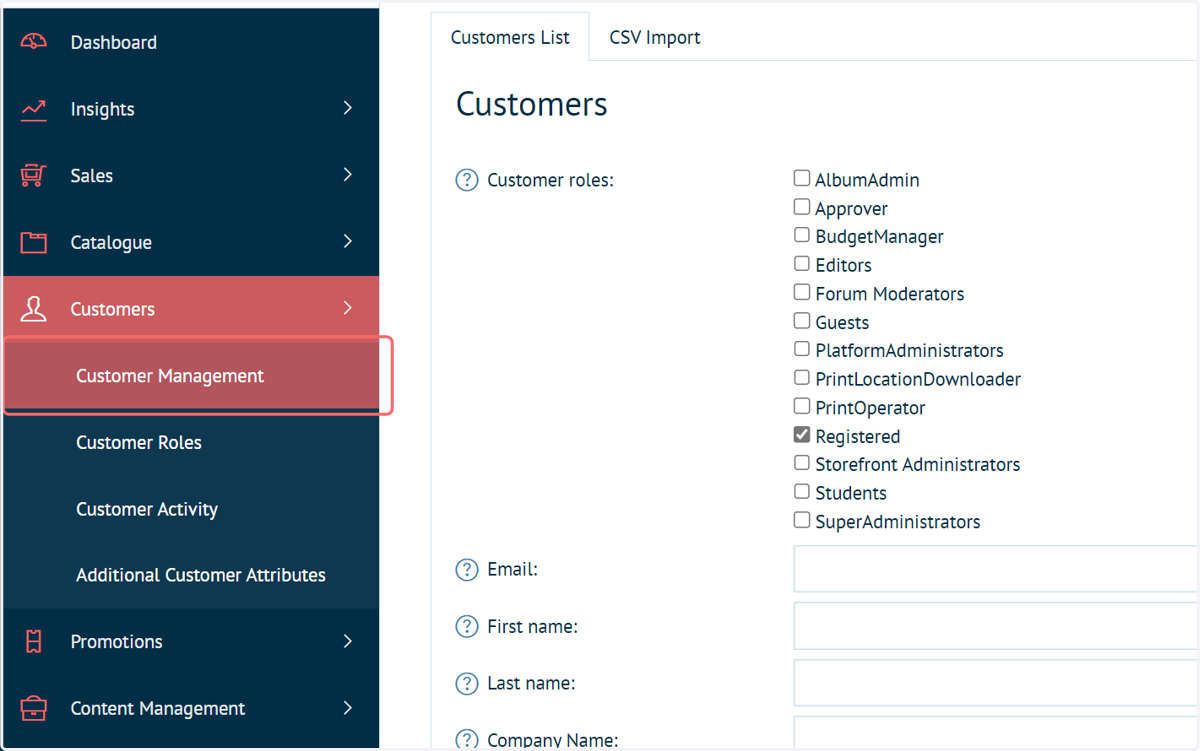Click the Promotions ticket icon
This screenshot has height=751, width=1200.
pos(34,642)
